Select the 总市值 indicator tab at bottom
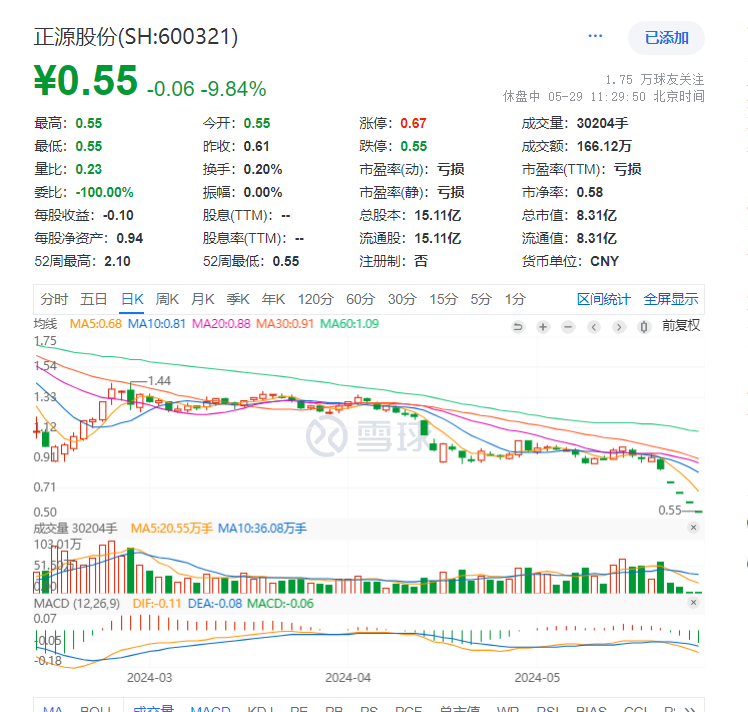 tap(459, 708)
